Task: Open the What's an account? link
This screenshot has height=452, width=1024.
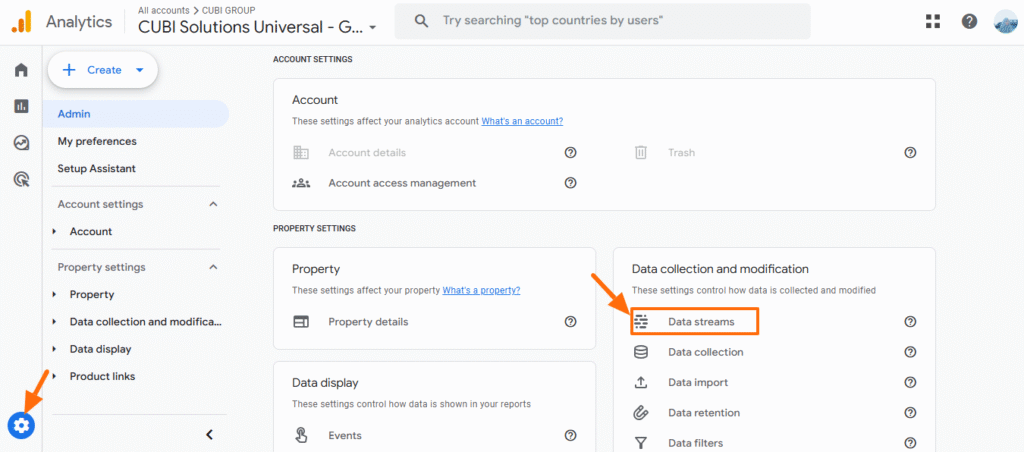Action: (522, 121)
